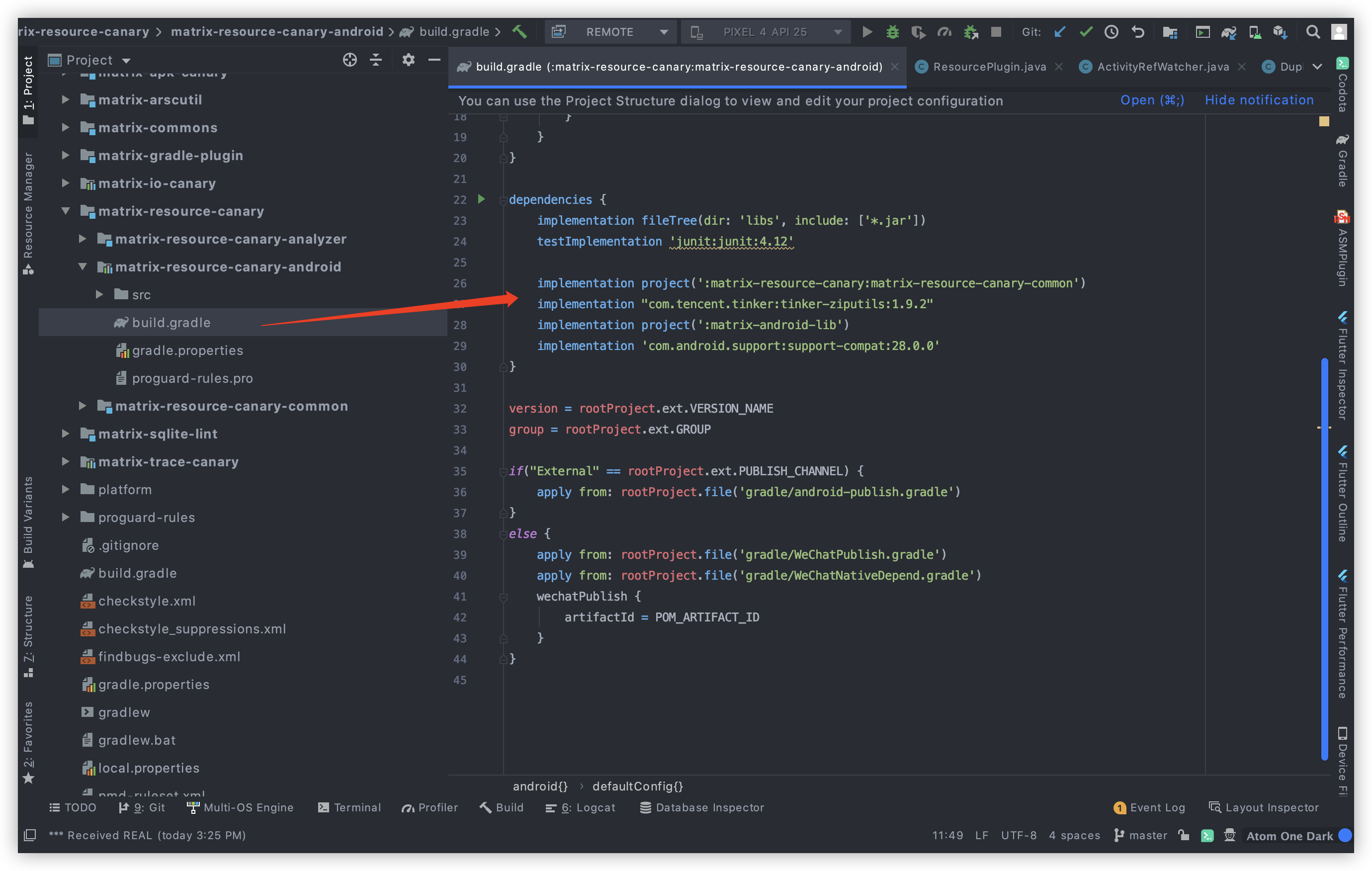Switch to ResourcePlugin.java tab
Viewport: 1372px width, 871px height.
pyautogui.click(x=989, y=67)
